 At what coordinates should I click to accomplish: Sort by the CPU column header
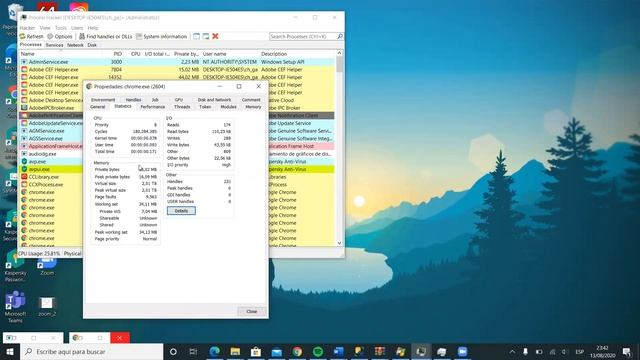pos(135,54)
